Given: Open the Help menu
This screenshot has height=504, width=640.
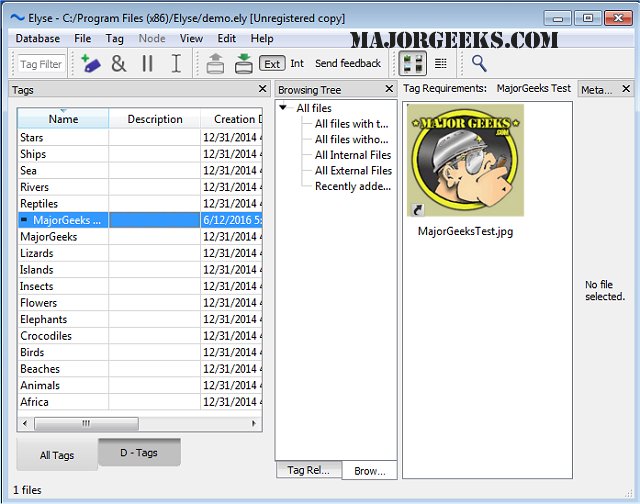Looking at the screenshot, I should coord(262,38).
